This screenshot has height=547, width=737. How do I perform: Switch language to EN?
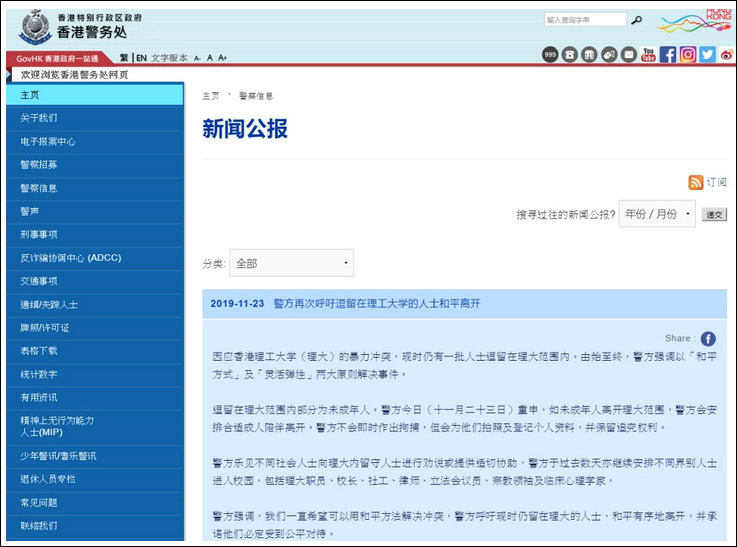141,58
